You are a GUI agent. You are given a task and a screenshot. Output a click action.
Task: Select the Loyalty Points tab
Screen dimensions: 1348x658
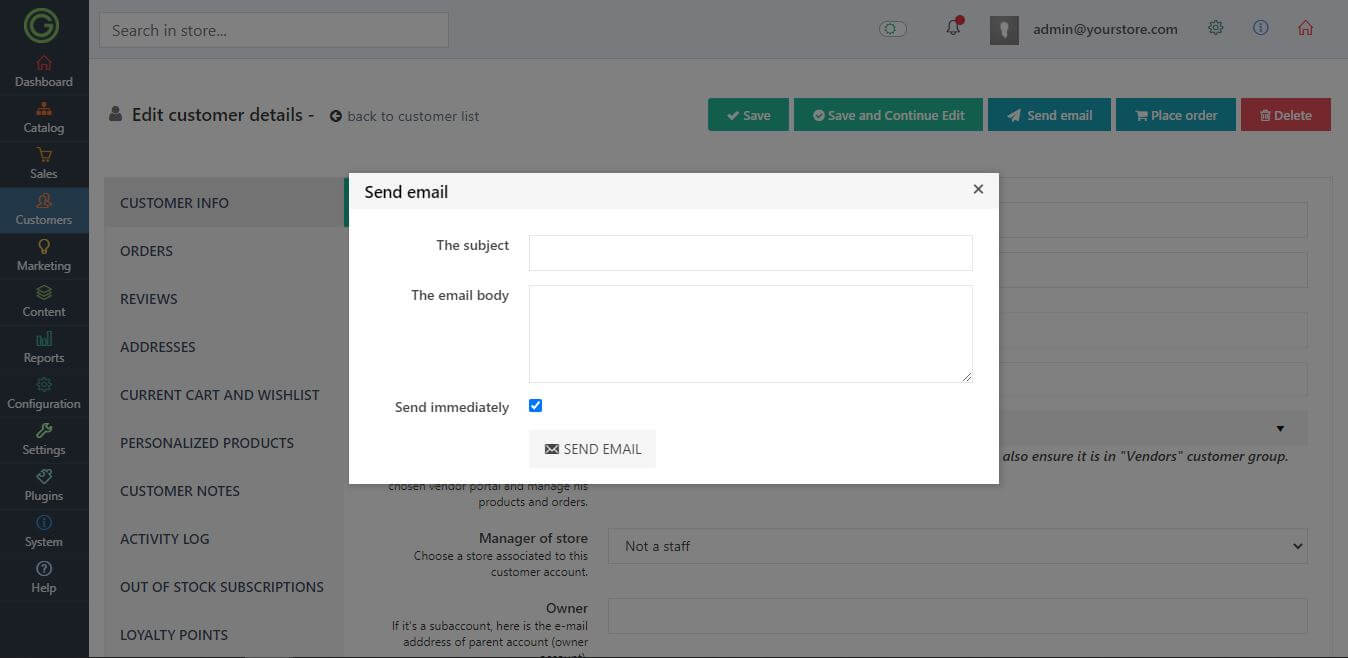(224, 635)
